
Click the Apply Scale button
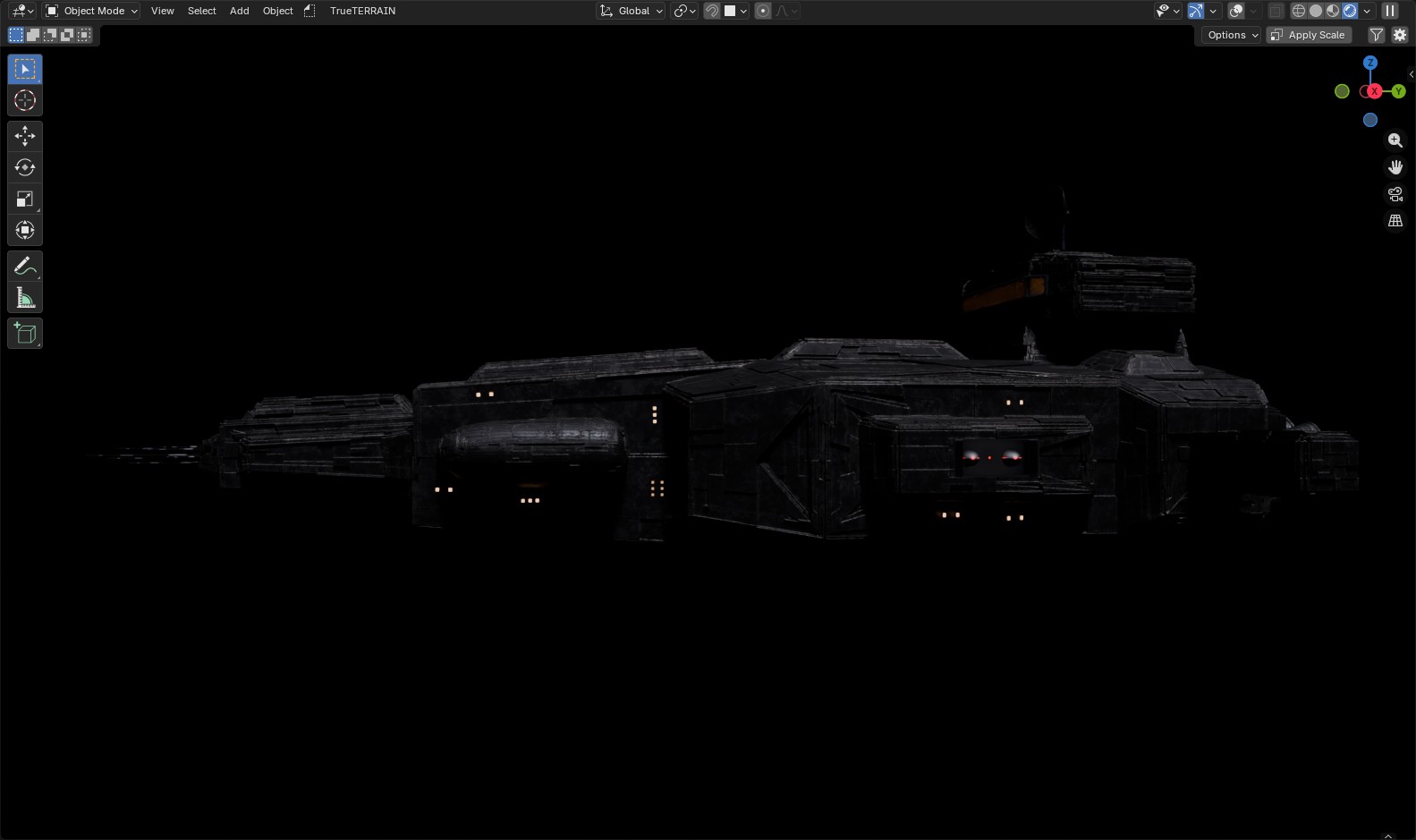1308,35
